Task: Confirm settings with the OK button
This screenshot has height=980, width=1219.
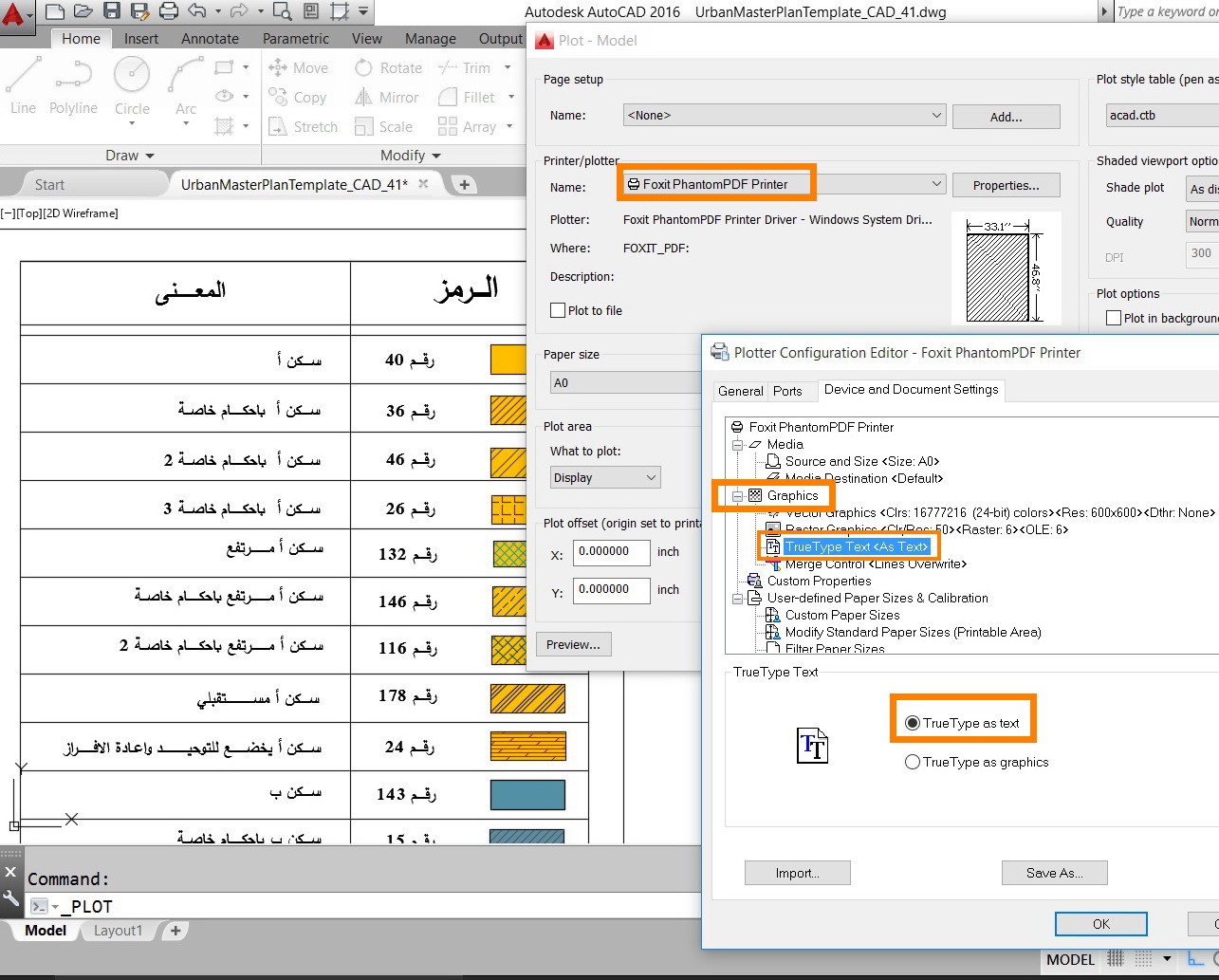Action: [x=1100, y=923]
